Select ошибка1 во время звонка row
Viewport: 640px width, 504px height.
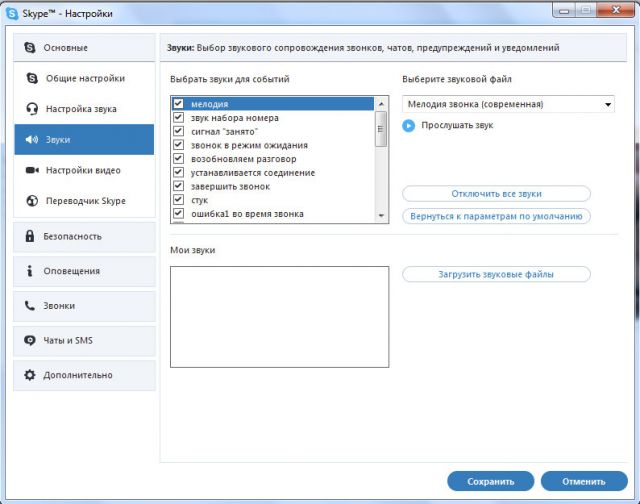[x=273, y=214]
